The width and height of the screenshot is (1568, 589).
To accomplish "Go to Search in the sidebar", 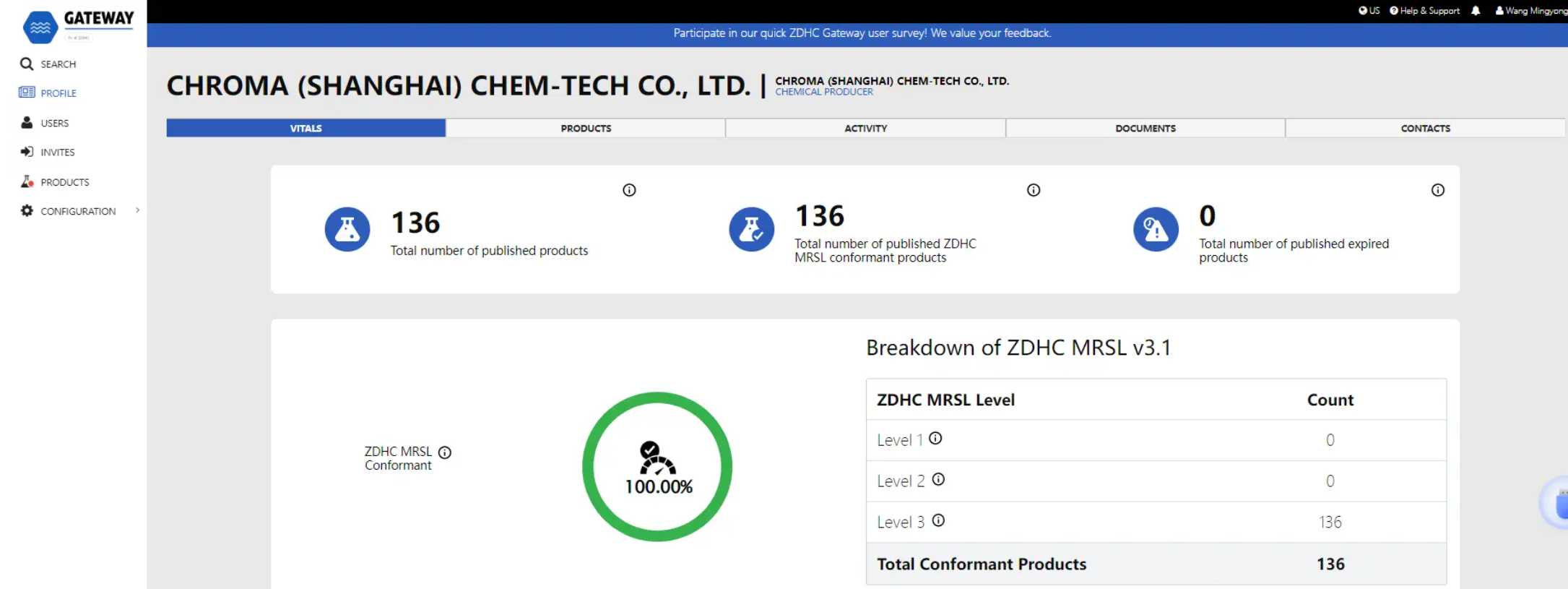I will point(58,64).
